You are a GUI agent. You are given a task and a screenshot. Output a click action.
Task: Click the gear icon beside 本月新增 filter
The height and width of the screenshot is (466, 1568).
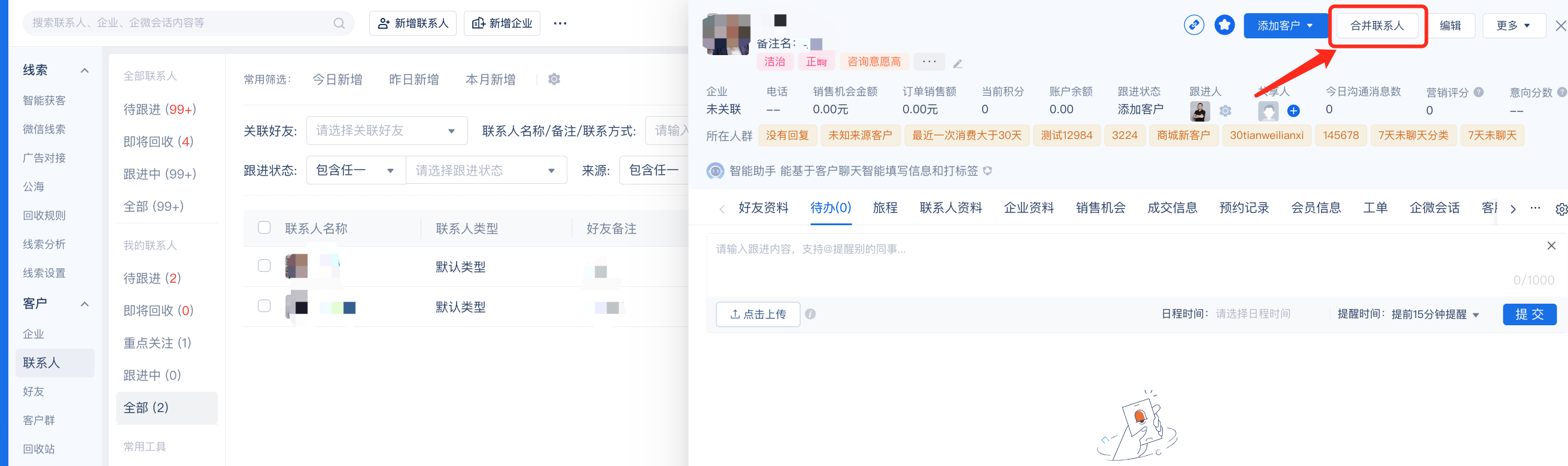tap(554, 79)
